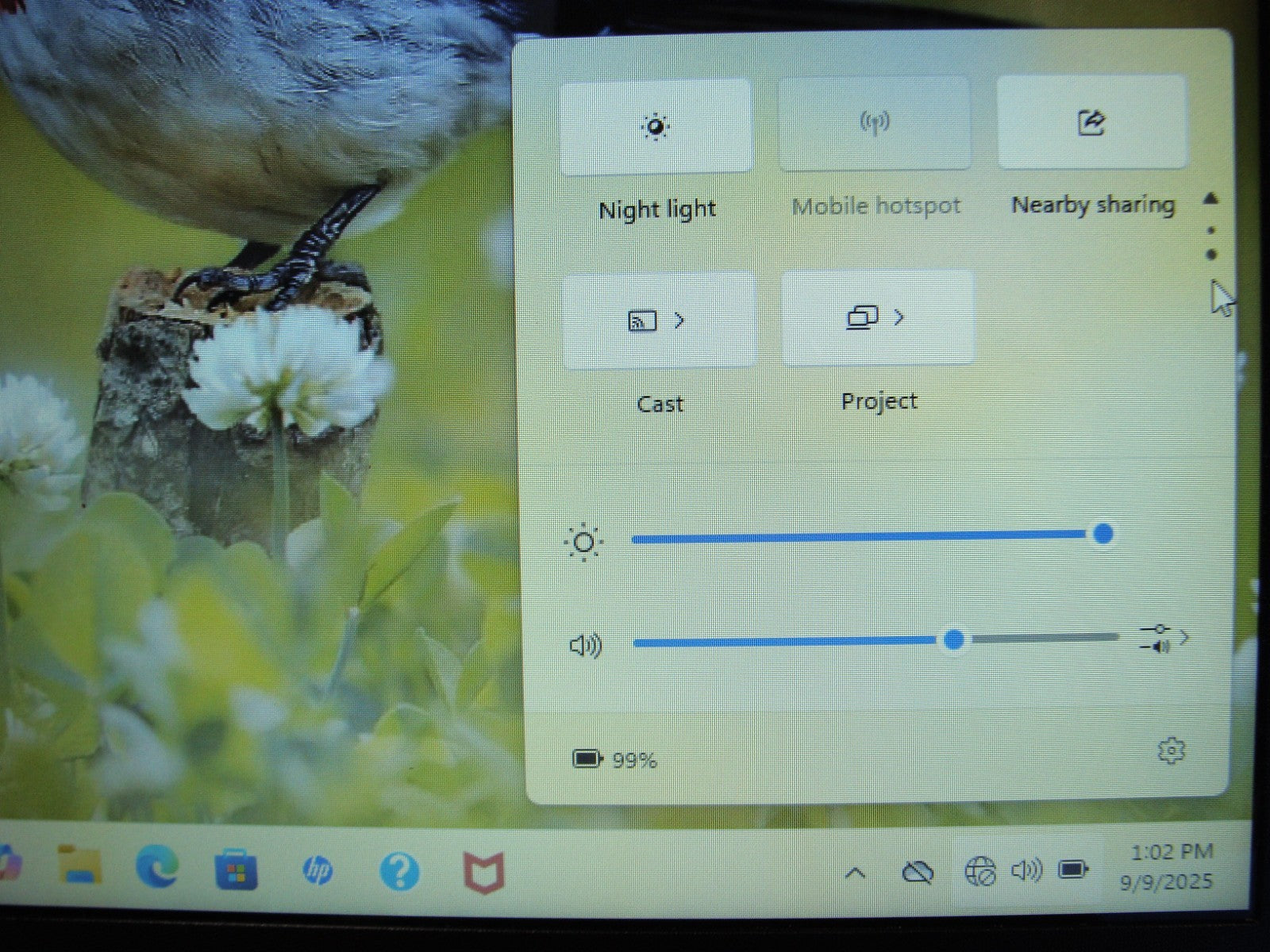Launch Microsoft Edge from the taskbar
The width and height of the screenshot is (1270, 952).
pos(157,867)
